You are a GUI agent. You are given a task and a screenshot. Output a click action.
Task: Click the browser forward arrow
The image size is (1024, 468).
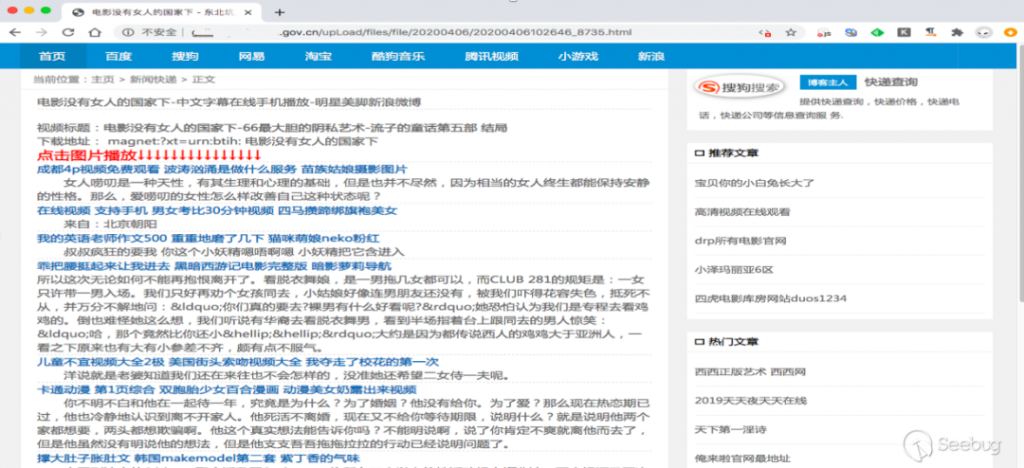[x=40, y=32]
